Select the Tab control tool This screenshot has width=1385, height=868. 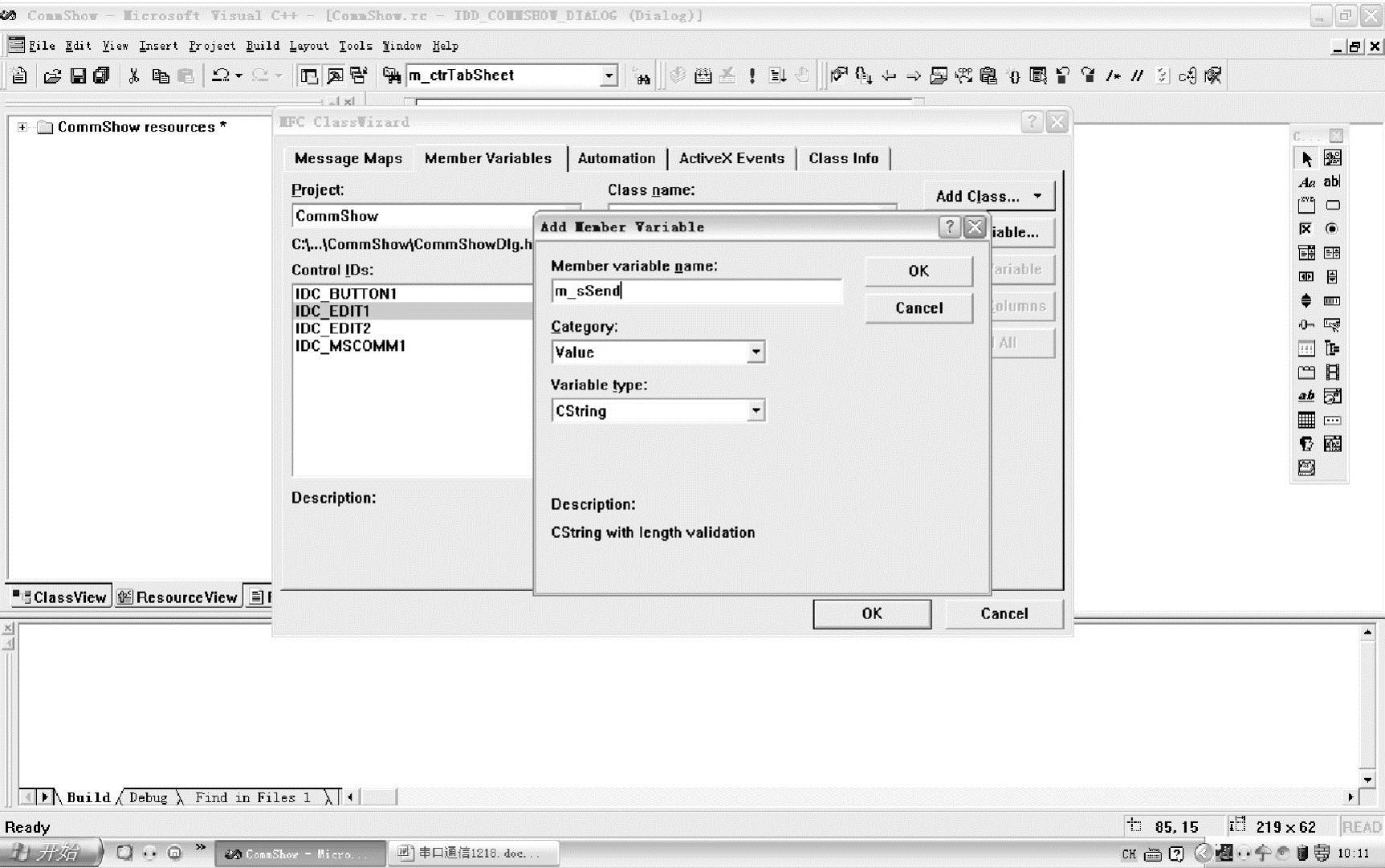tap(1306, 373)
